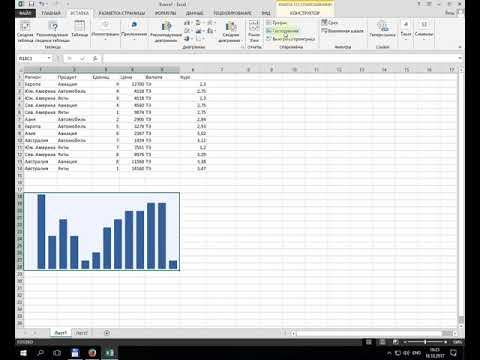Screen dimensions: 480x360
Task: Open the PivotChart (Сводная диаграмма) dropdown
Action: (231, 32)
